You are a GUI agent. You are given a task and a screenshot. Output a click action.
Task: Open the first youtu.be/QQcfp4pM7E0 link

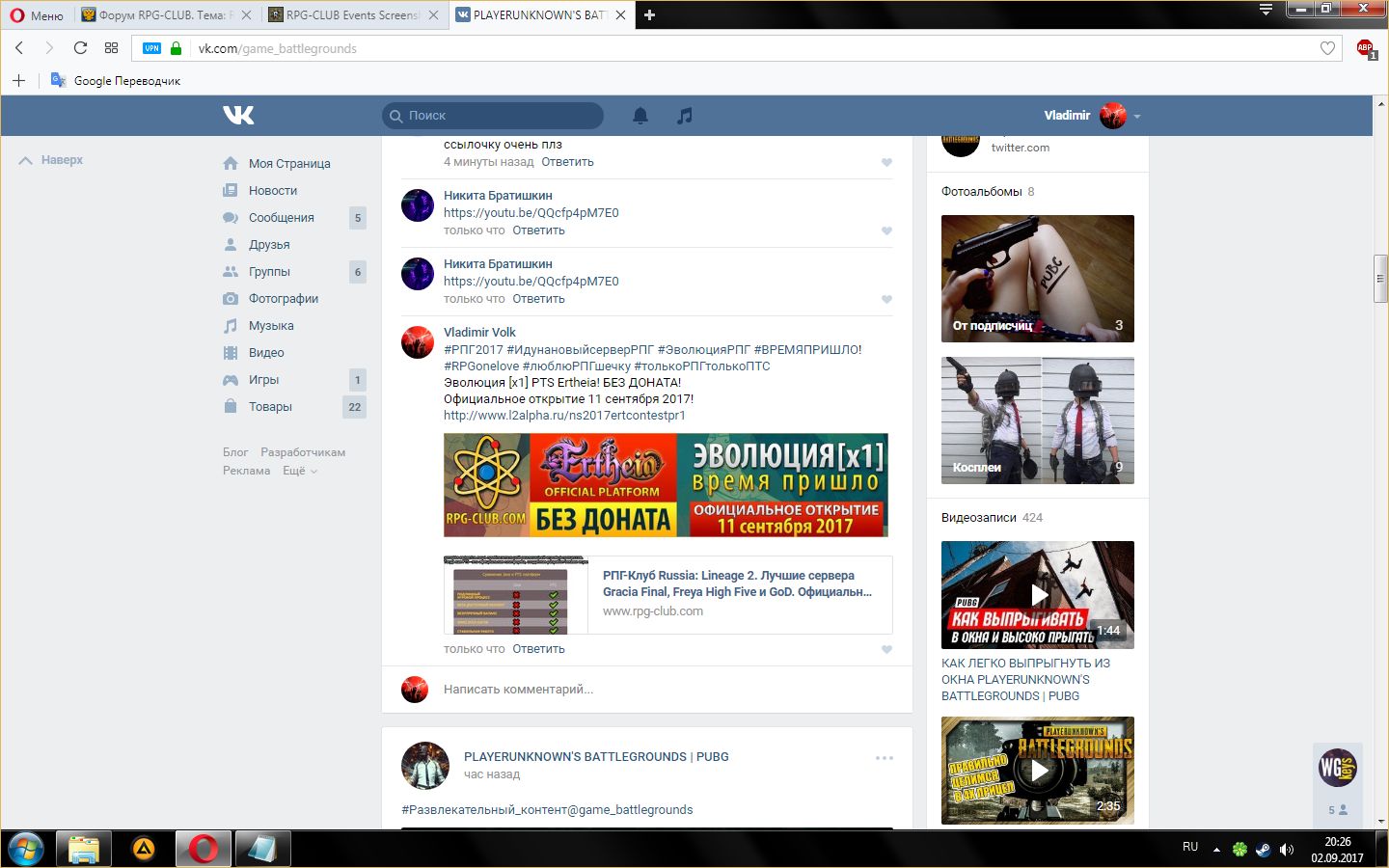point(531,213)
